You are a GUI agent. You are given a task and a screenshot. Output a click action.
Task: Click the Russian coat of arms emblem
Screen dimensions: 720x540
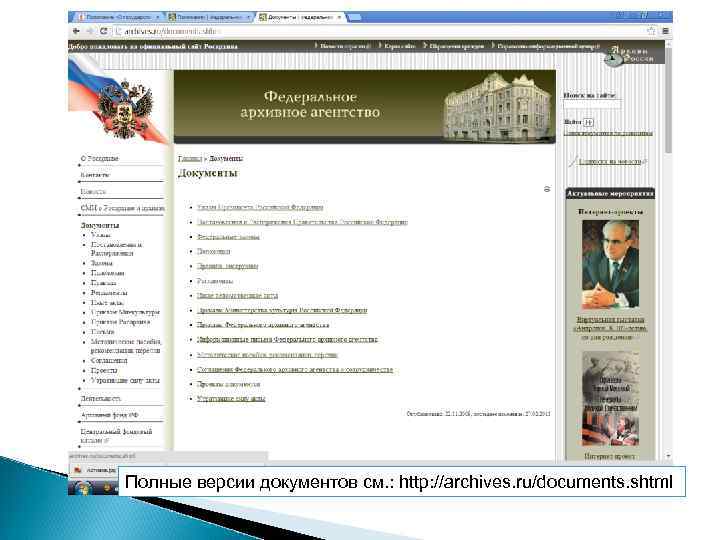coord(124,109)
